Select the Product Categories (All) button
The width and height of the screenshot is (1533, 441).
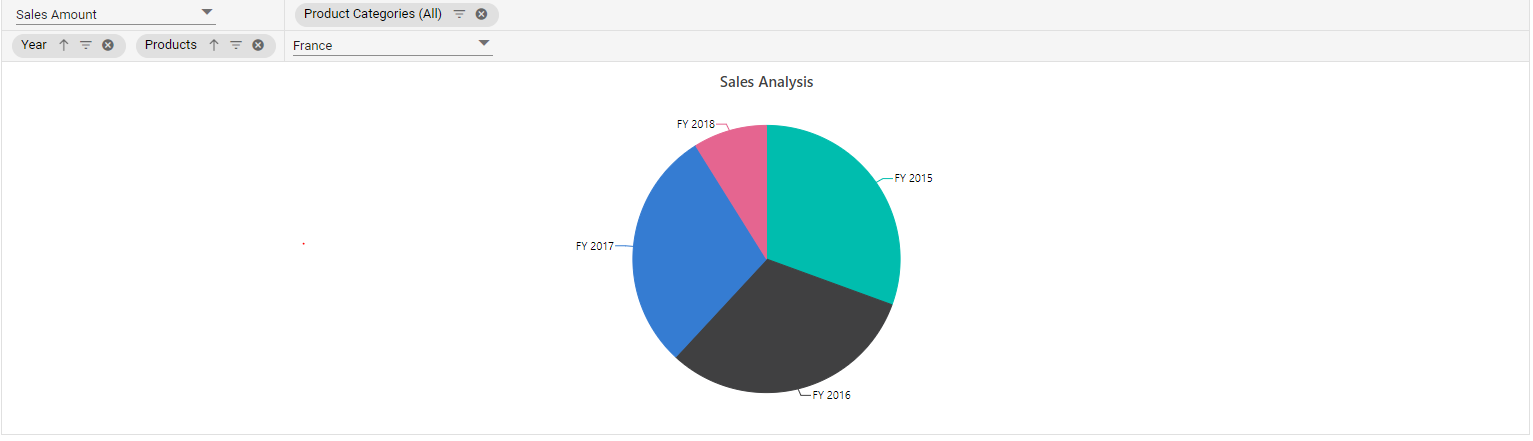(x=373, y=14)
